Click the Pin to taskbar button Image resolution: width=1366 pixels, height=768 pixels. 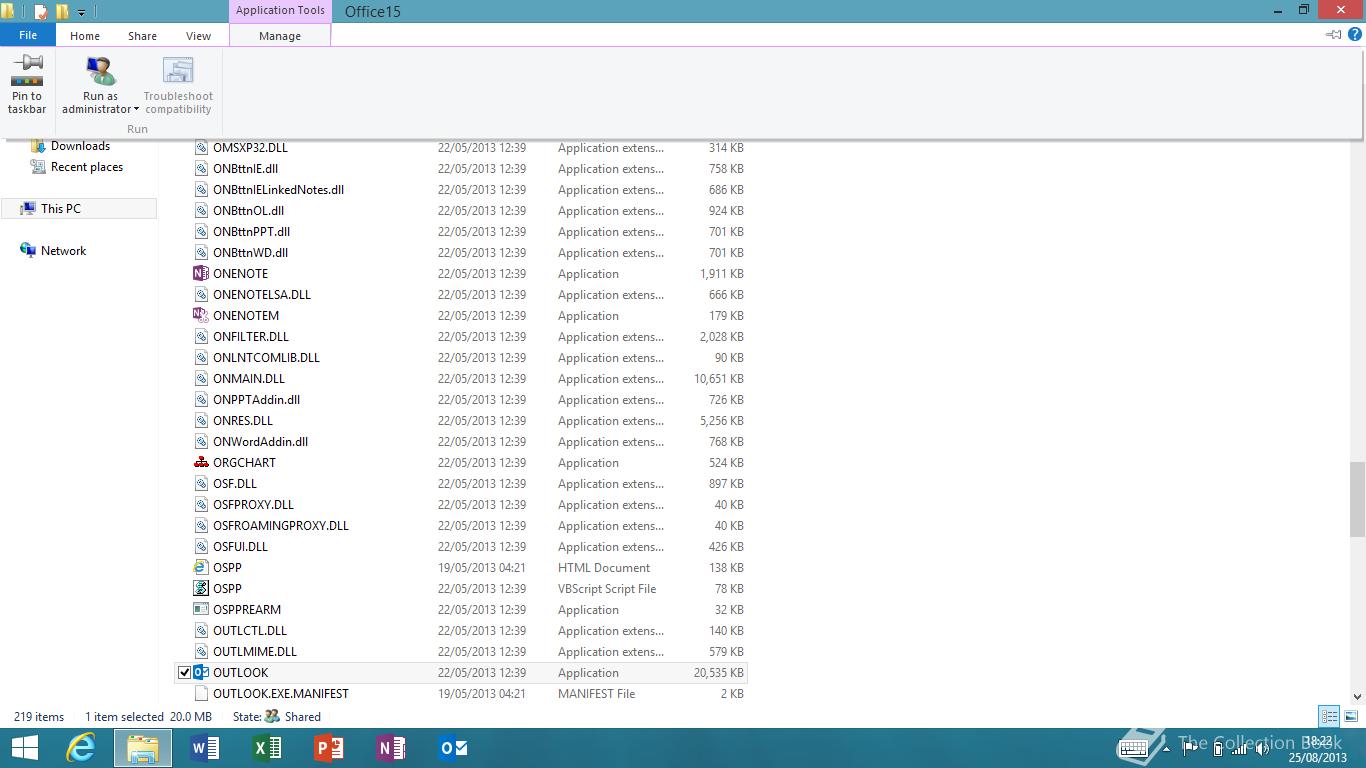[27, 84]
